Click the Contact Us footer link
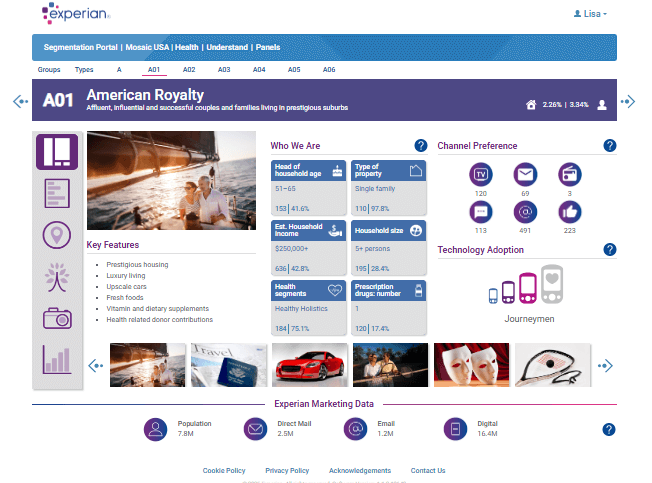Image resolution: width=652 pixels, height=483 pixels. tap(428, 470)
